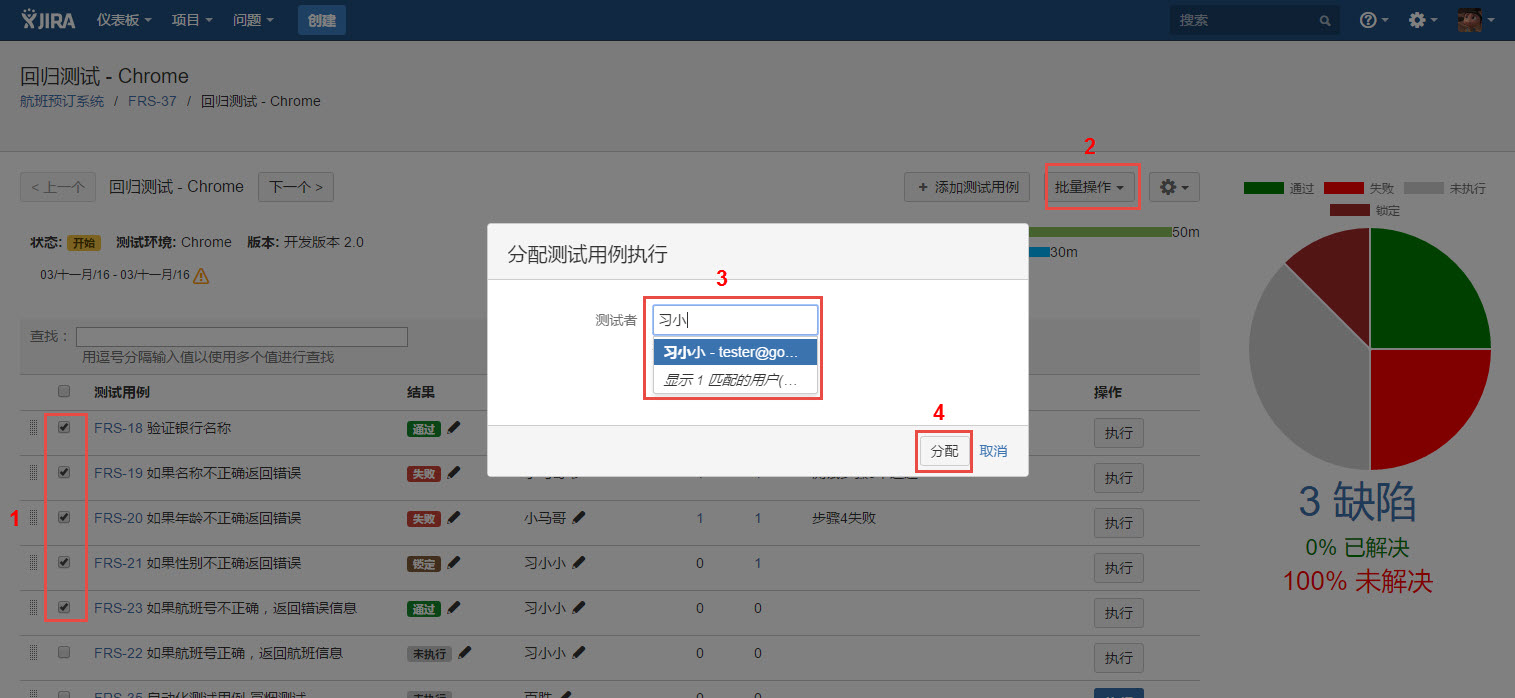Viewport: 1515px width, 698px height.
Task: Open the administration gear menu in header
Action: point(1423,20)
